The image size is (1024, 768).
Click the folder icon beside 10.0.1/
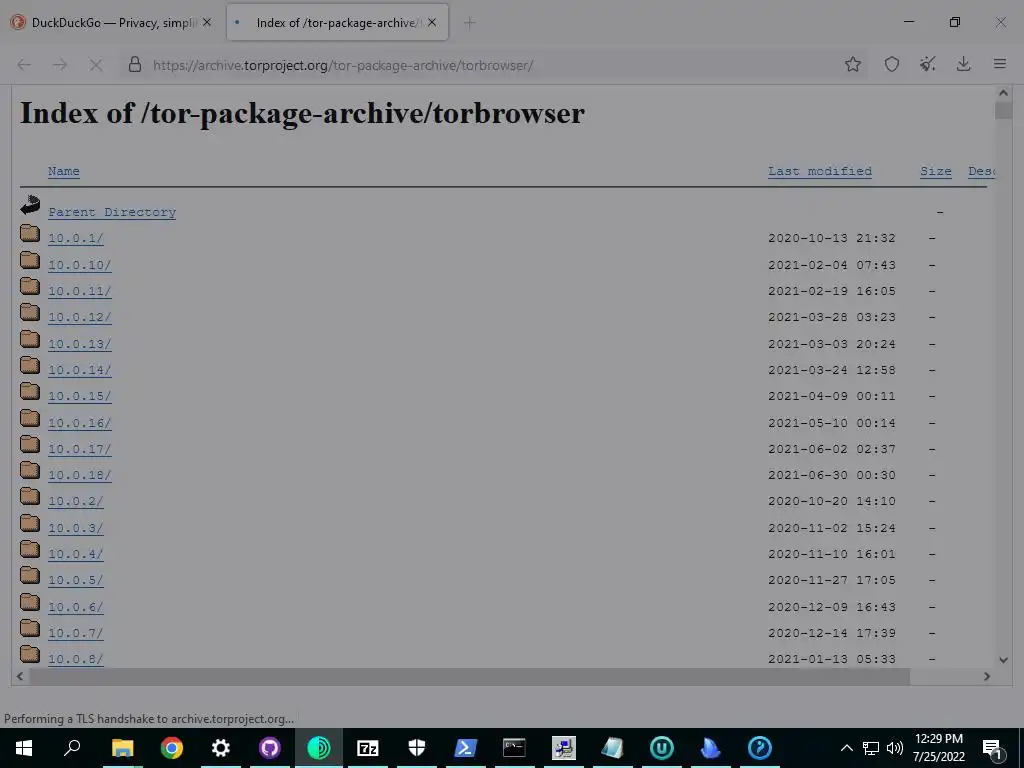[29, 232]
